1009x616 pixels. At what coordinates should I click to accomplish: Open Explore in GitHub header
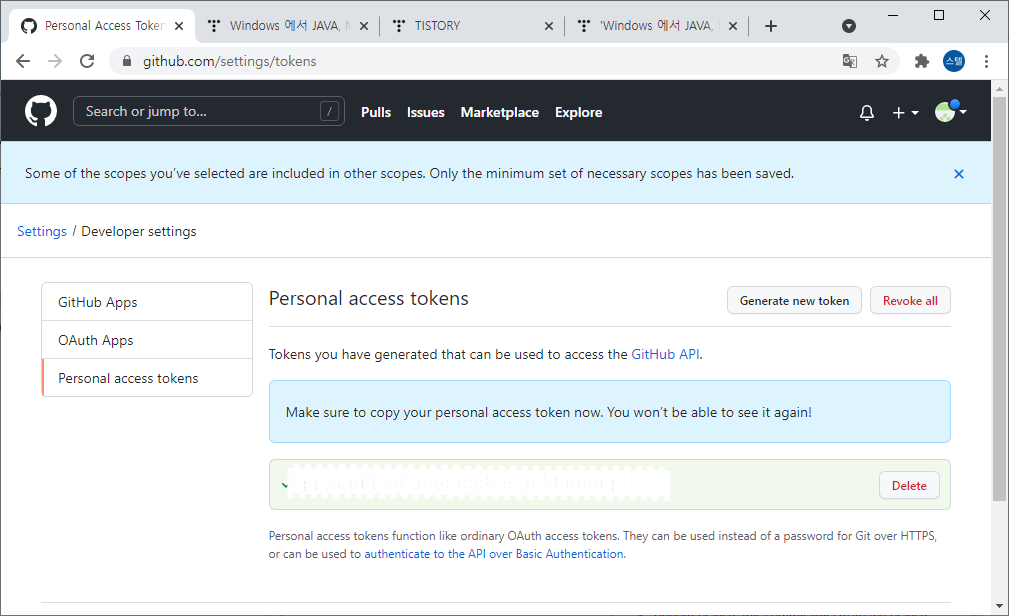tap(579, 112)
